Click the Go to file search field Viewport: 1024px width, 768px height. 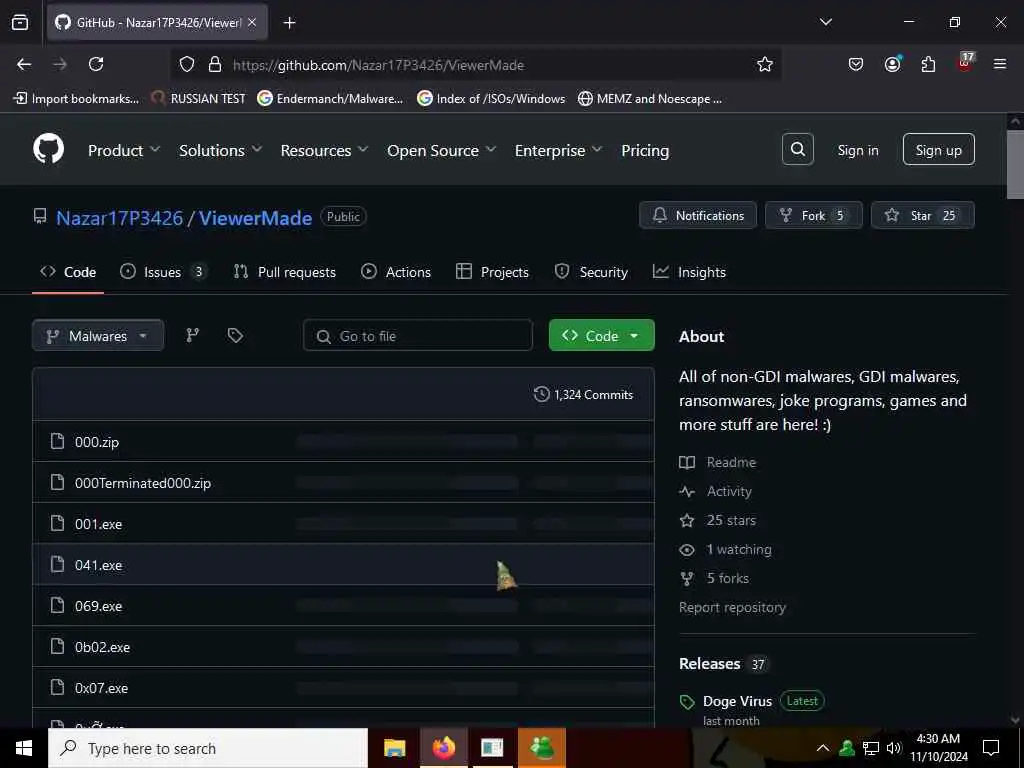coord(418,336)
